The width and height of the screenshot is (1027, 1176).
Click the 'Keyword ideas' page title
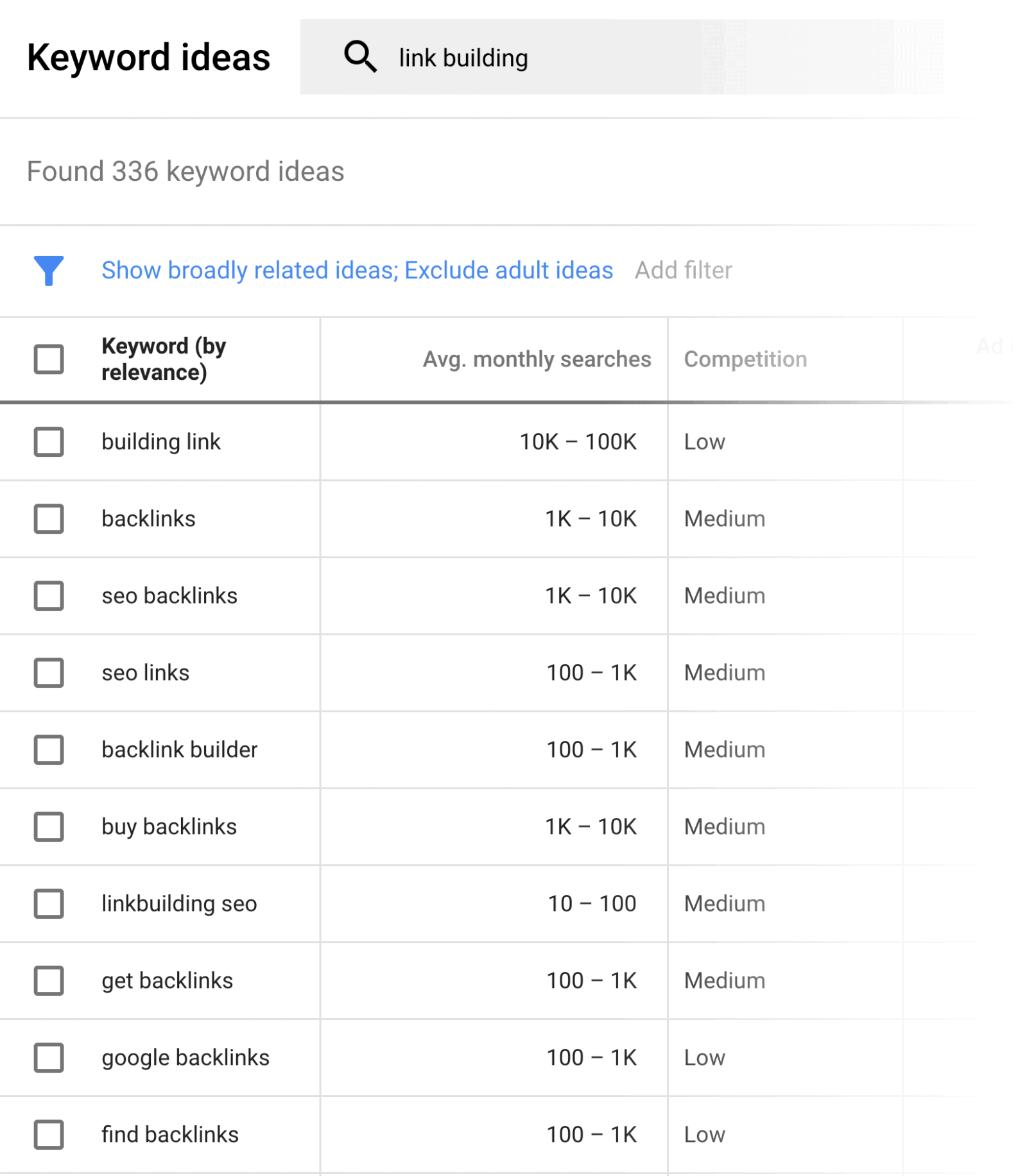click(149, 57)
